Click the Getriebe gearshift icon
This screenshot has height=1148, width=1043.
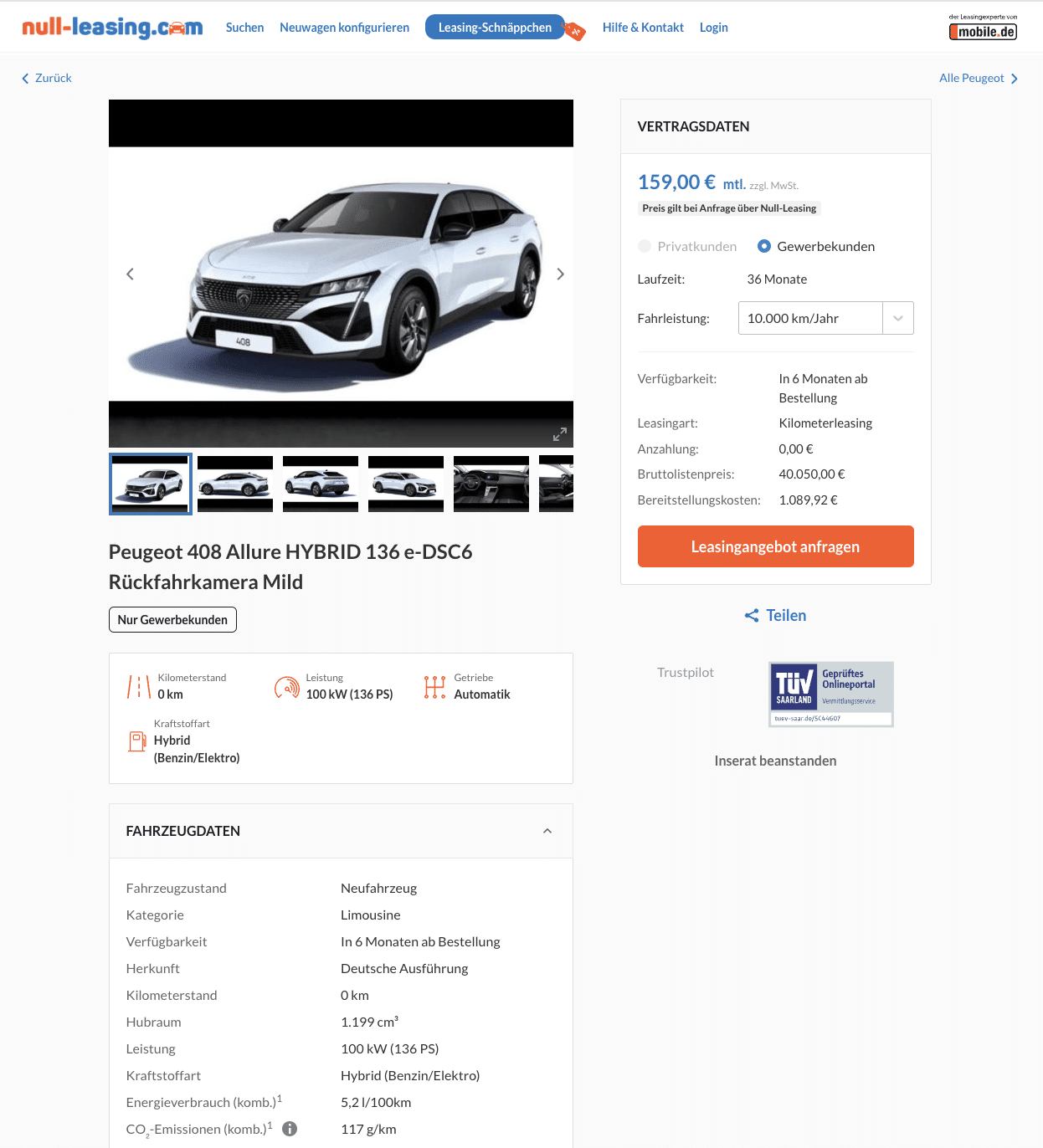coord(435,687)
